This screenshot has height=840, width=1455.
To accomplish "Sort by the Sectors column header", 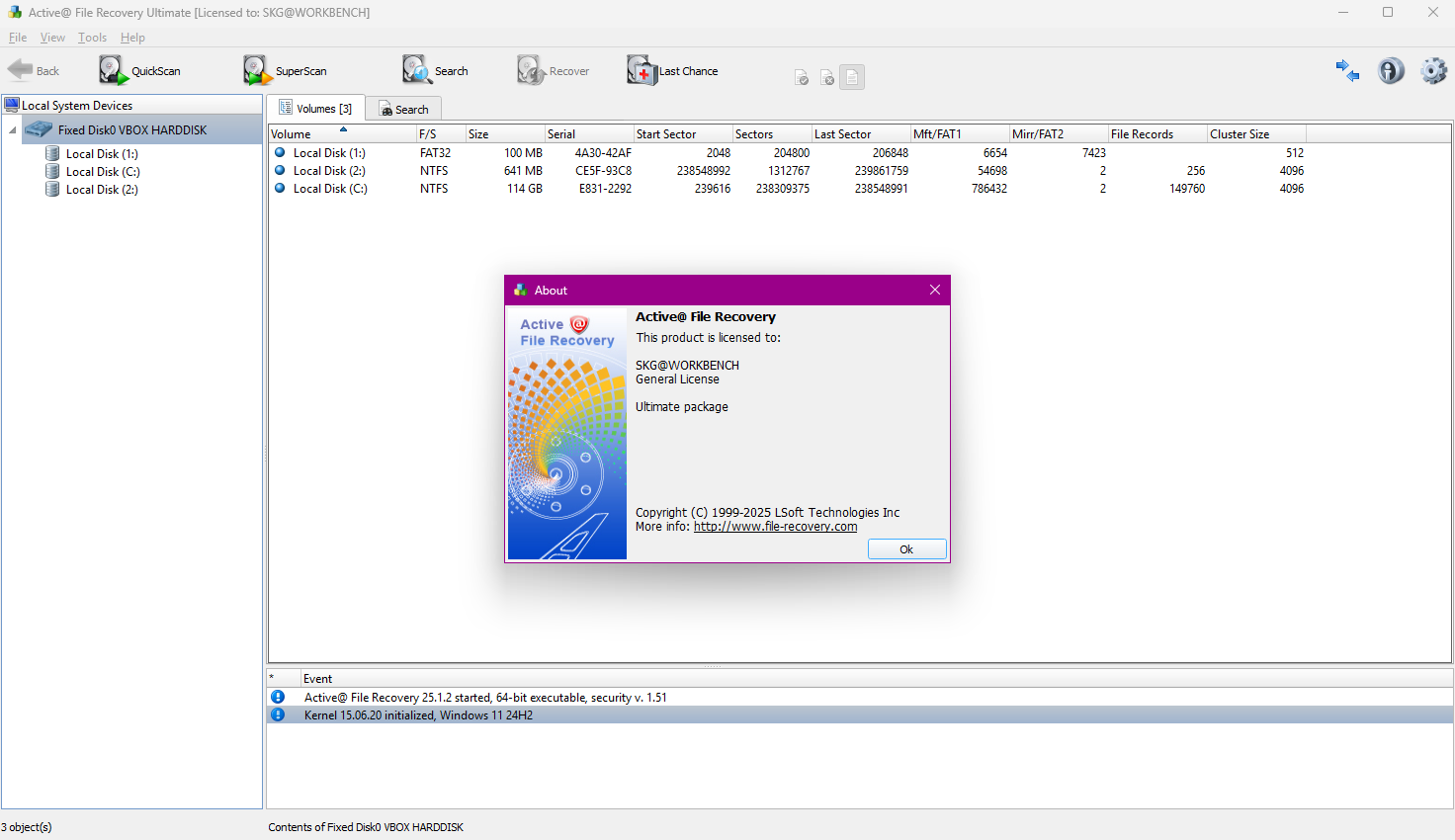I will click(772, 133).
